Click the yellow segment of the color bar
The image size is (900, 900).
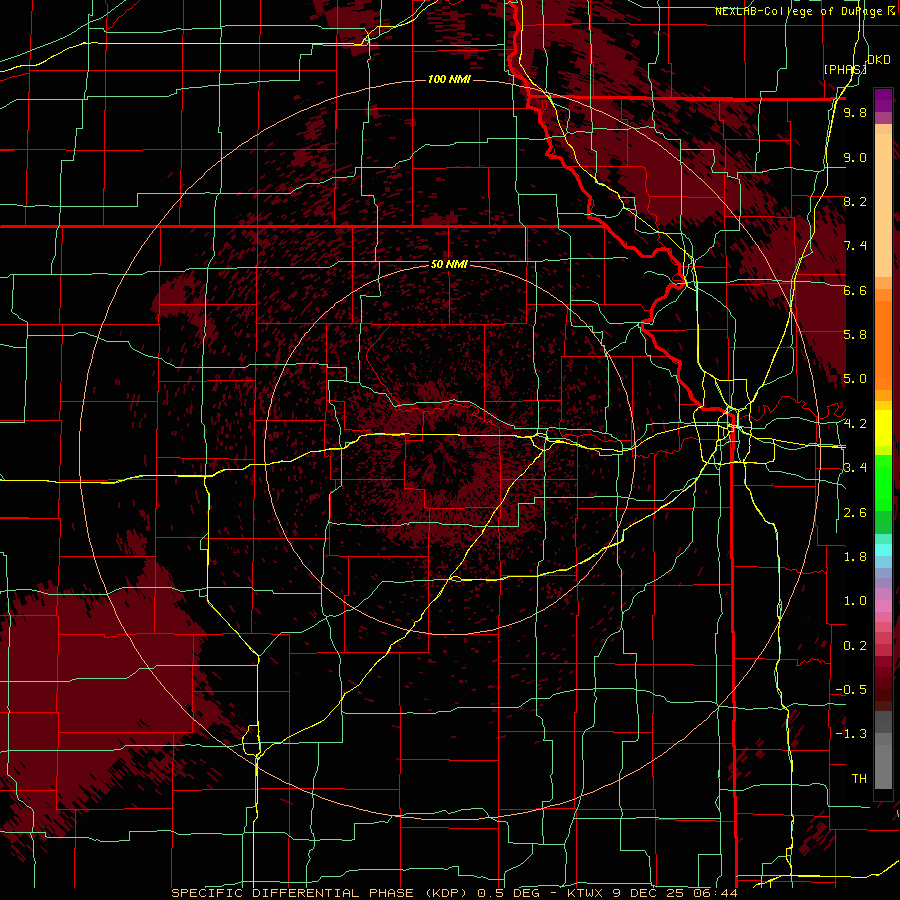click(883, 427)
